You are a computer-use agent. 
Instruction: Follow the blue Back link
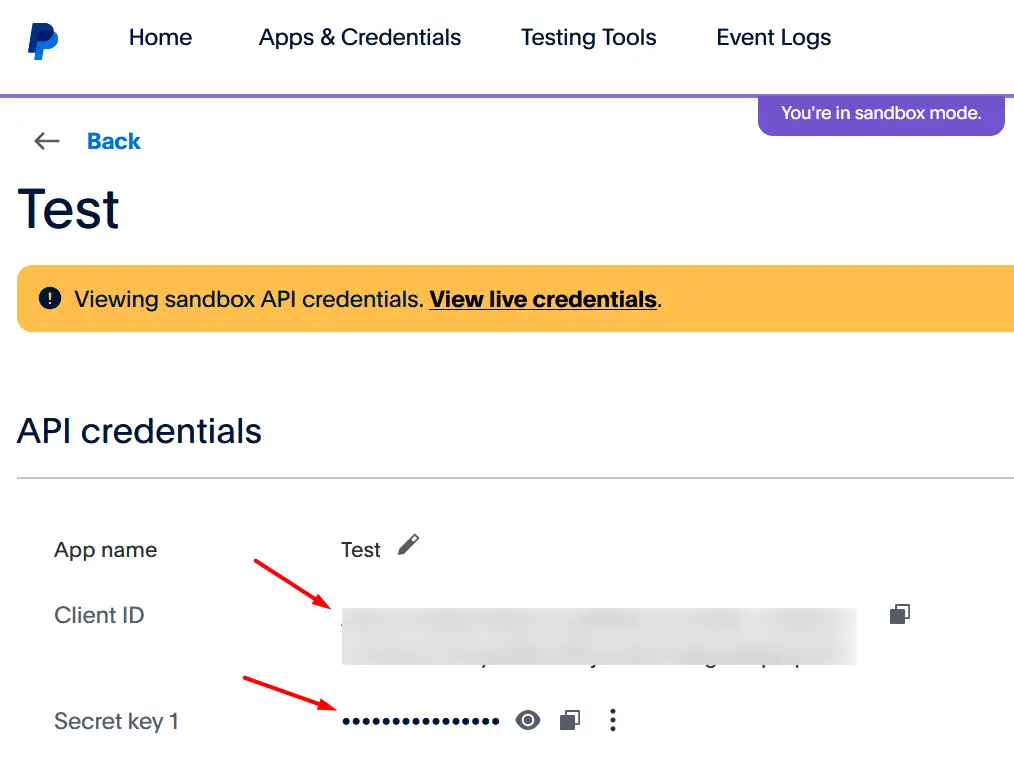114,141
